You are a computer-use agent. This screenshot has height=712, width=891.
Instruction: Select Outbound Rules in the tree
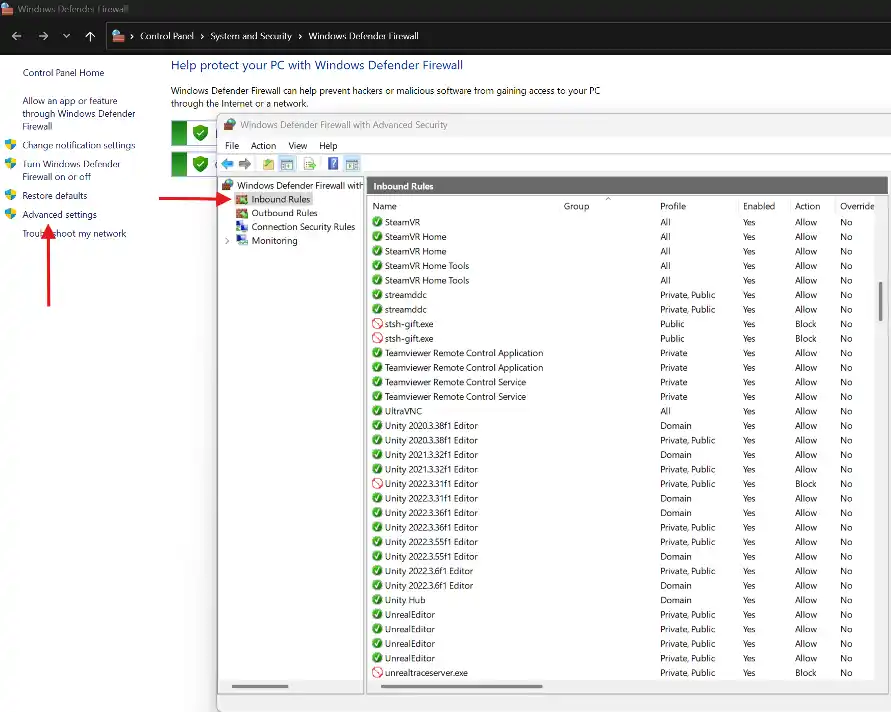284,213
